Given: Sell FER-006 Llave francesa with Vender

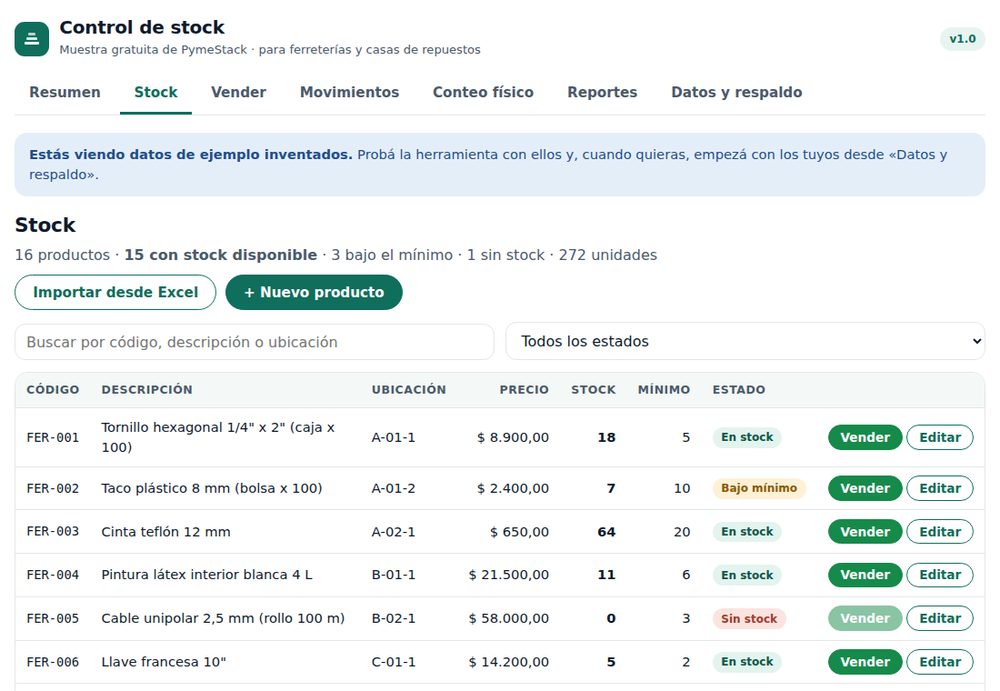Looking at the screenshot, I should 865,662.
